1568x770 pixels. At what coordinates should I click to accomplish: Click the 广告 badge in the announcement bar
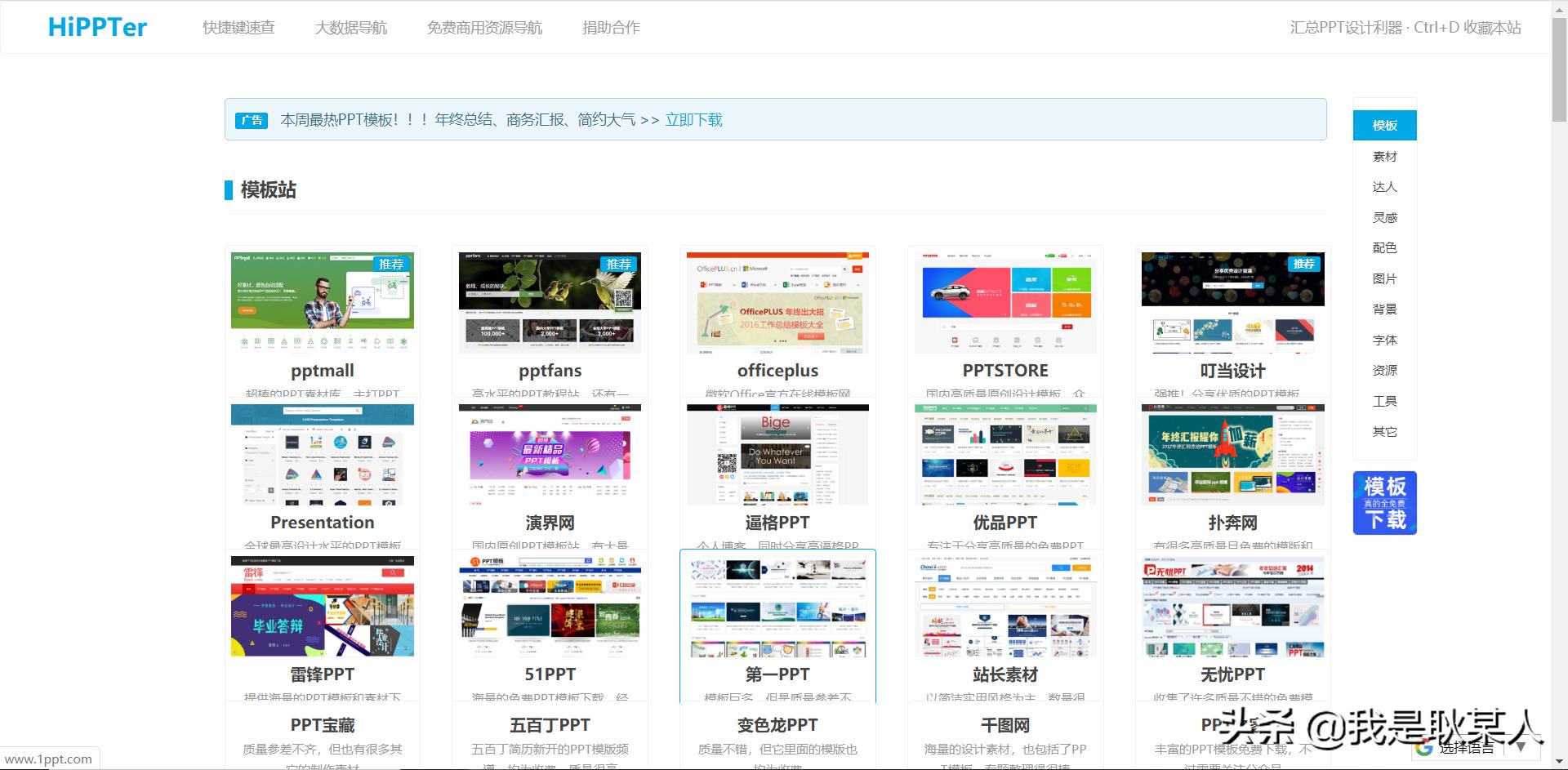point(252,121)
